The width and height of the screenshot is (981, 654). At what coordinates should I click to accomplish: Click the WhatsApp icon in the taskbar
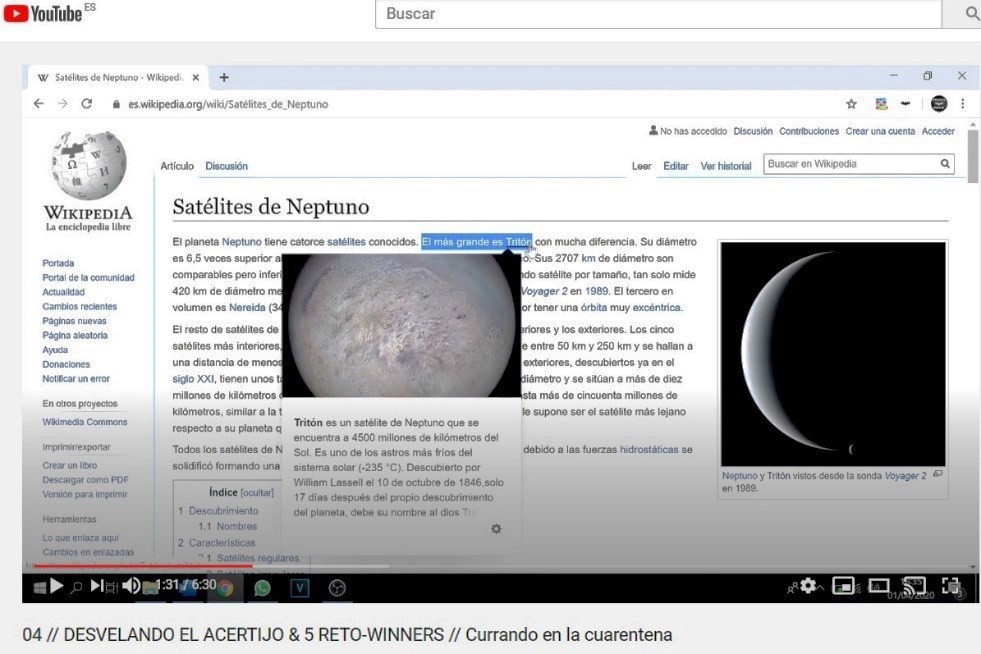262,588
